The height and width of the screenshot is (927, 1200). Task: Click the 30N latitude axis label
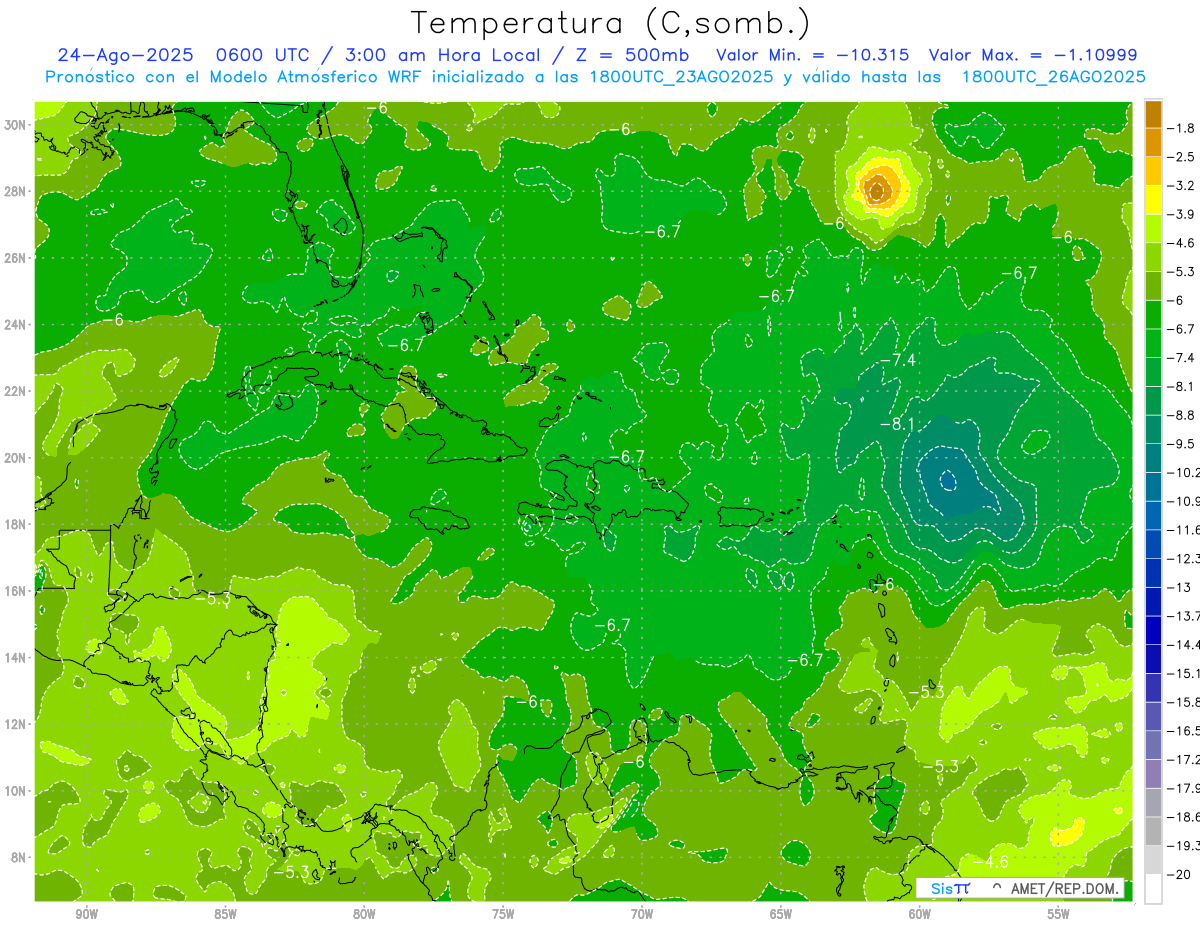coord(16,125)
